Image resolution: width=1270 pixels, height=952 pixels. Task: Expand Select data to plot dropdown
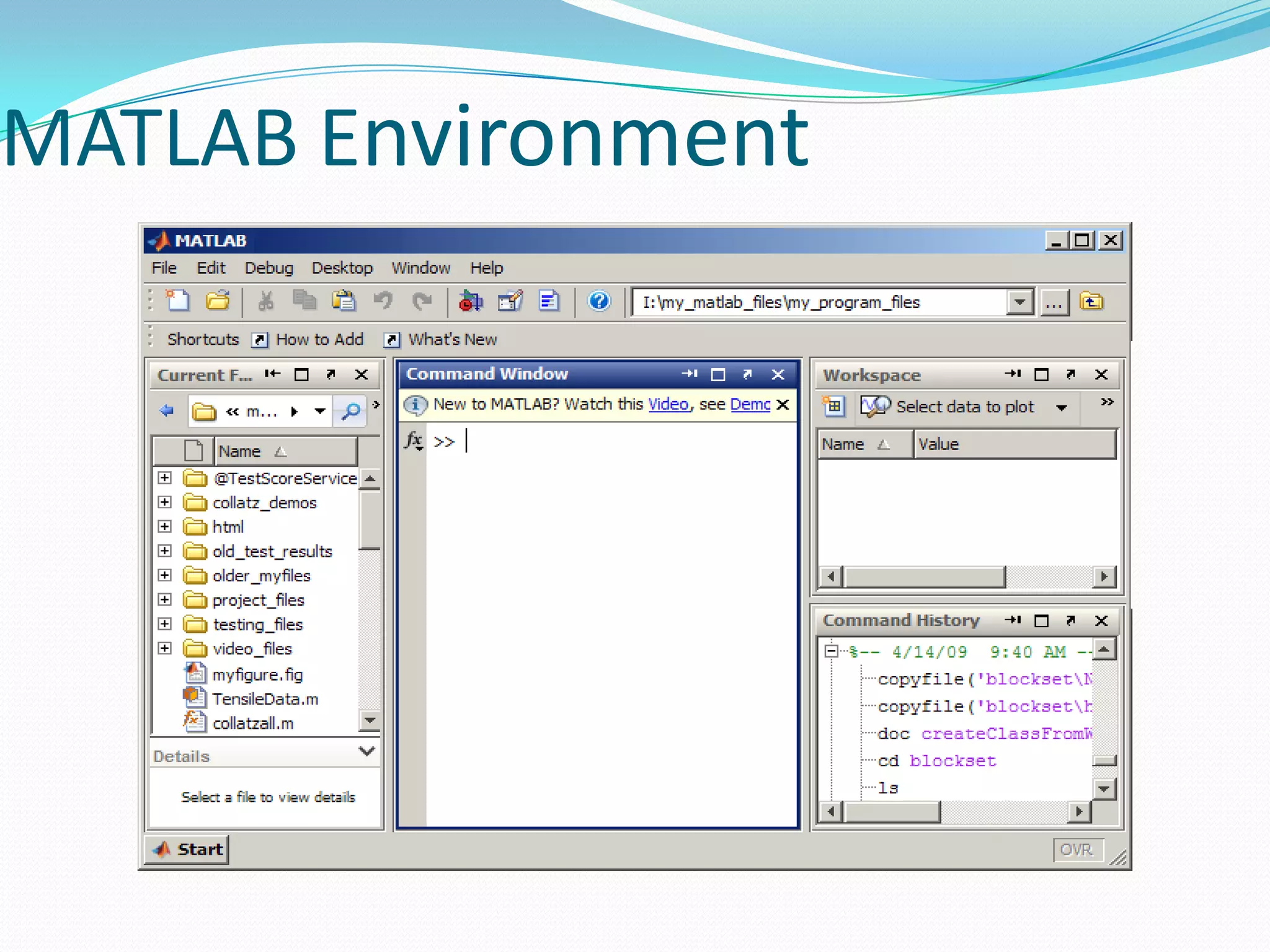(1062, 408)
